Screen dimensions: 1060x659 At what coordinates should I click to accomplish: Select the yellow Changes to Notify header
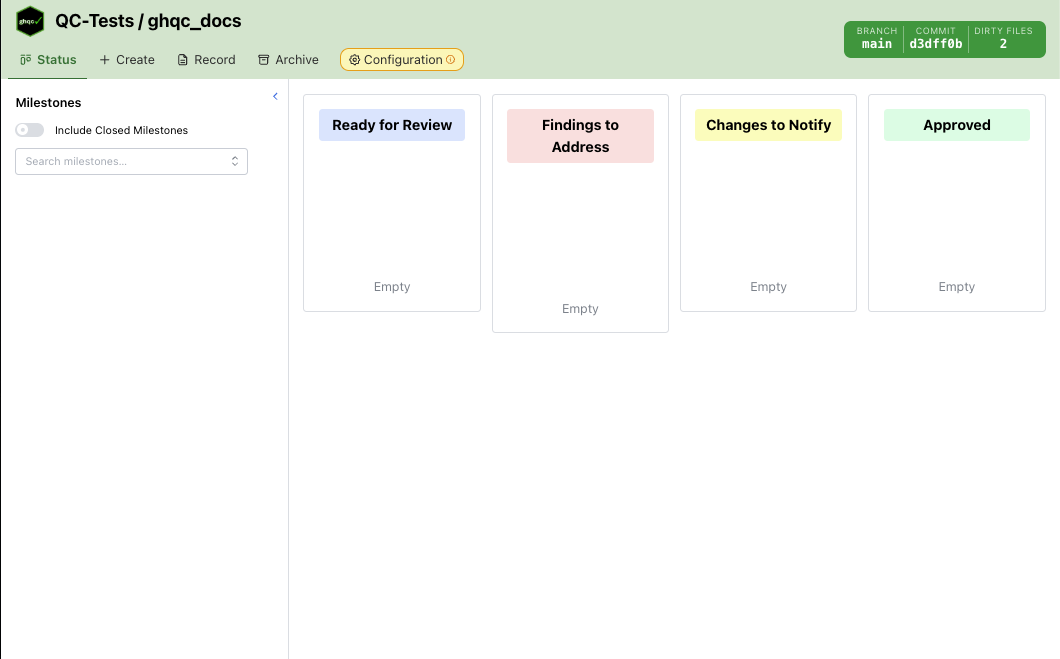click(x=768, y=125)
